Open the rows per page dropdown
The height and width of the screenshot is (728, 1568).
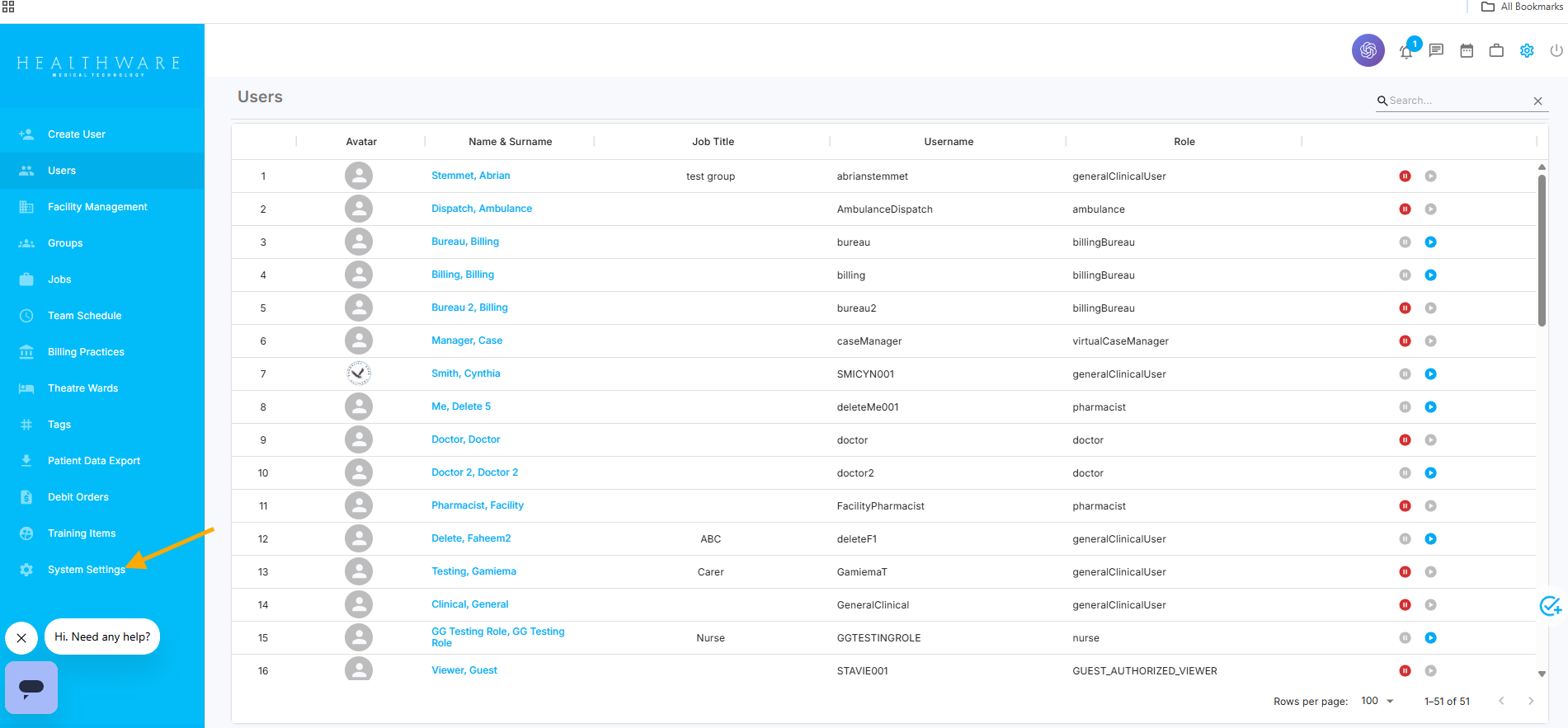(1377, 701)
